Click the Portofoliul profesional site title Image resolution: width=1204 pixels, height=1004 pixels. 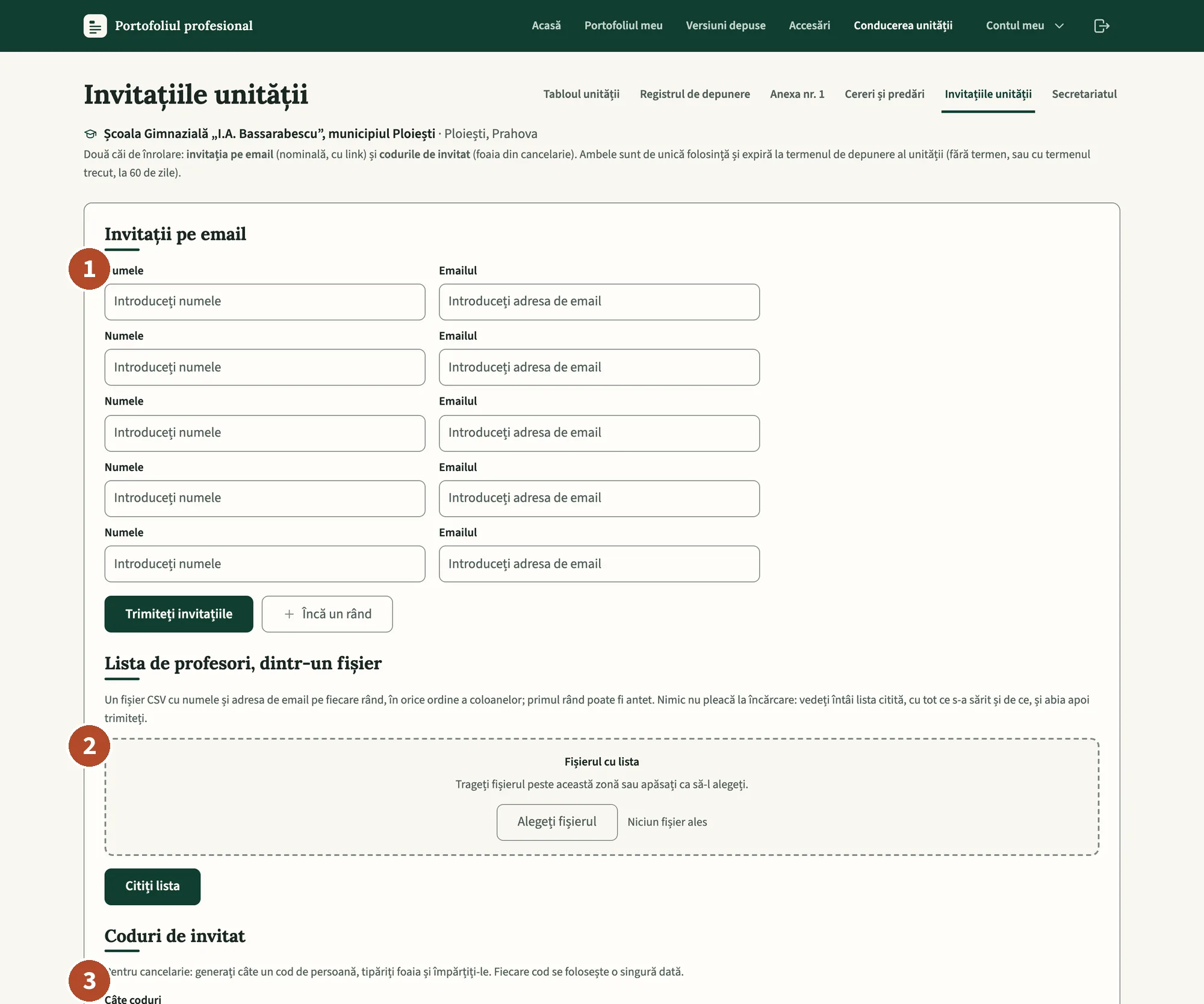click(x=184, y=26)
